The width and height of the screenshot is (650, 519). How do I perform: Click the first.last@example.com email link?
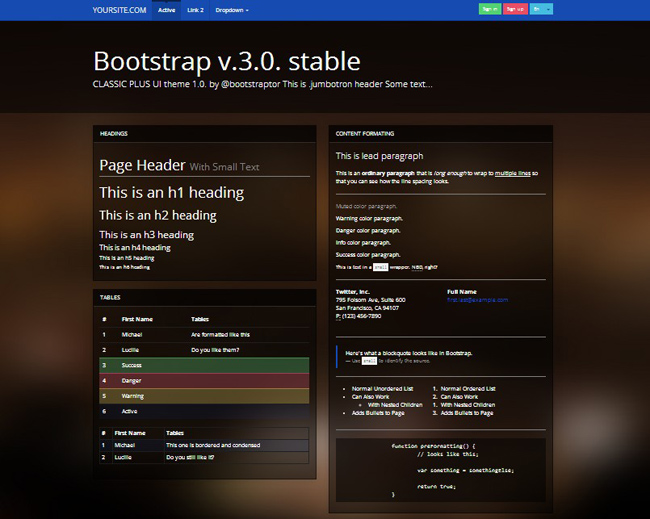[x=477, y=300]
